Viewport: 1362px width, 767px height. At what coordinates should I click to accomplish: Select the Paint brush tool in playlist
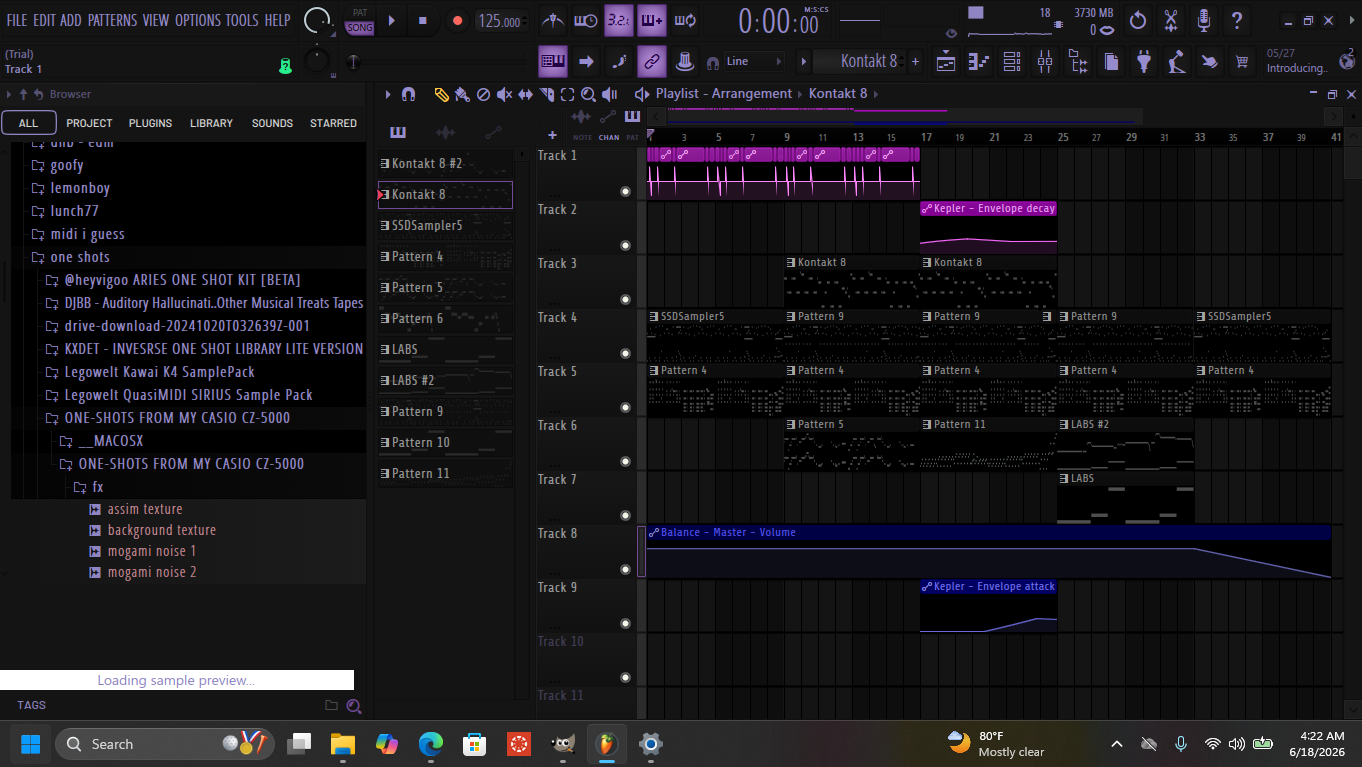coord(462,94)
